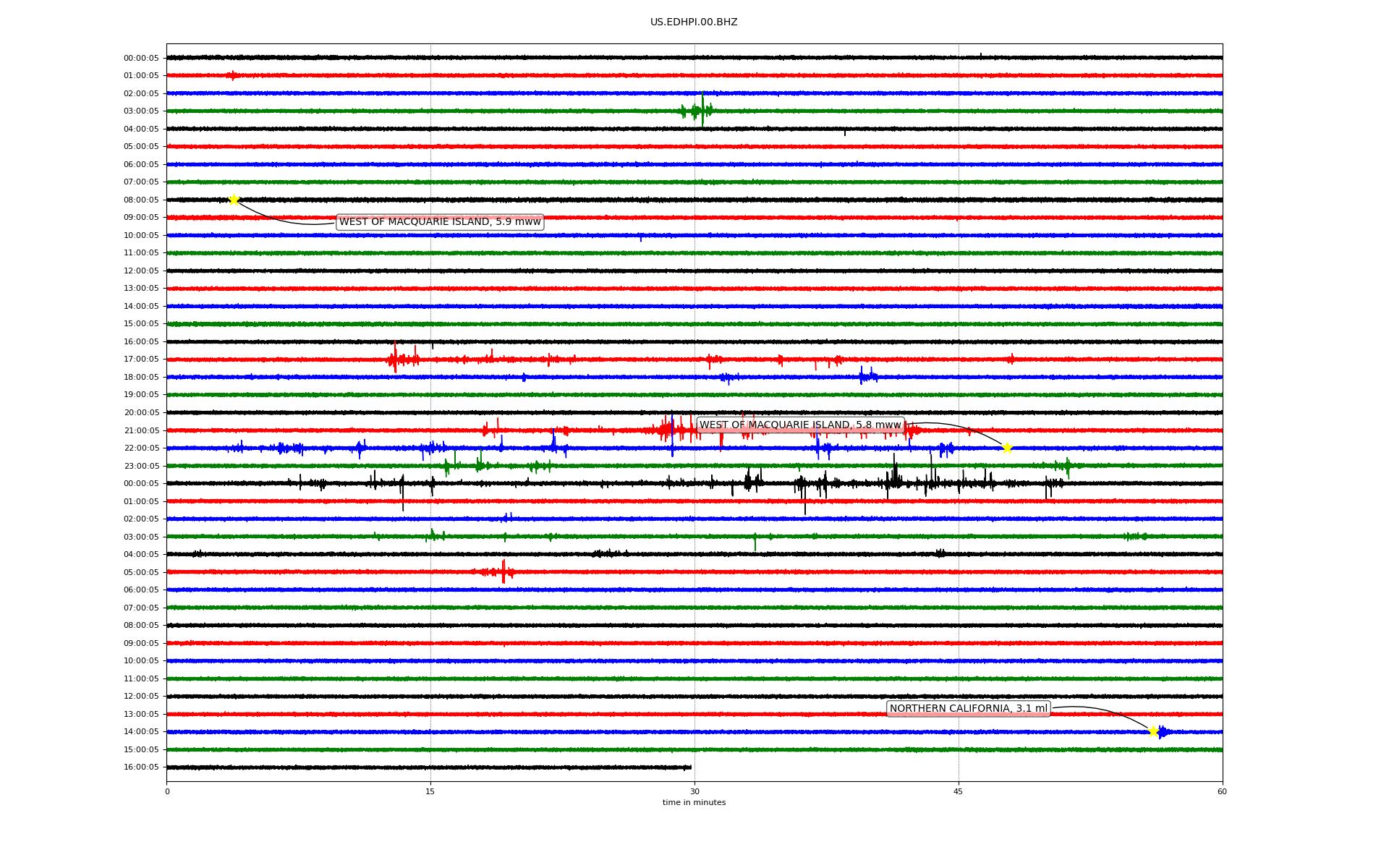Click the end of the last black trace

coord(690,767)
